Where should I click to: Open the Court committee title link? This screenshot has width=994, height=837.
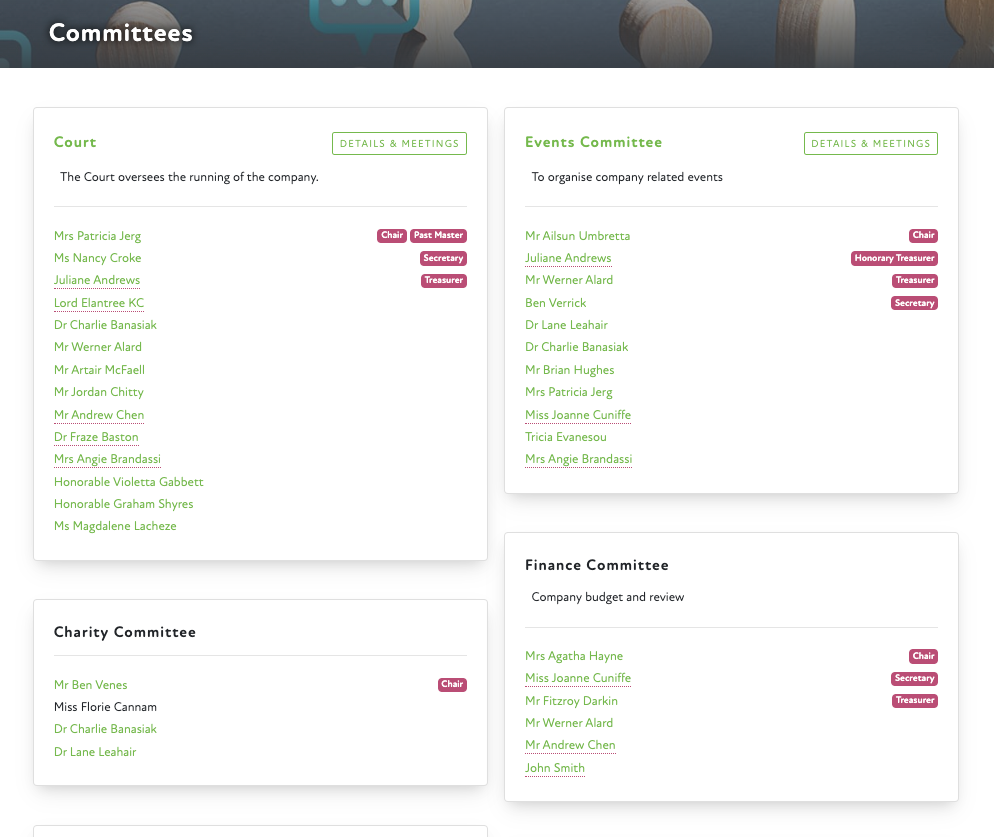point(75,143)
